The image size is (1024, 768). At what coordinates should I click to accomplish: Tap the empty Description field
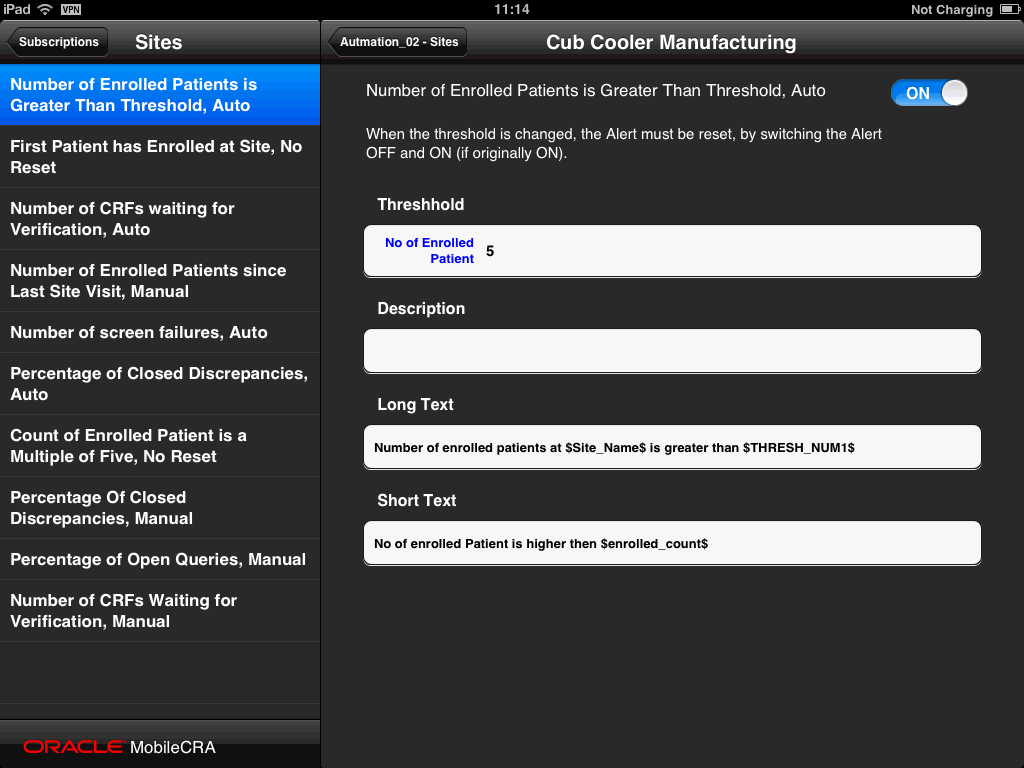672,351
